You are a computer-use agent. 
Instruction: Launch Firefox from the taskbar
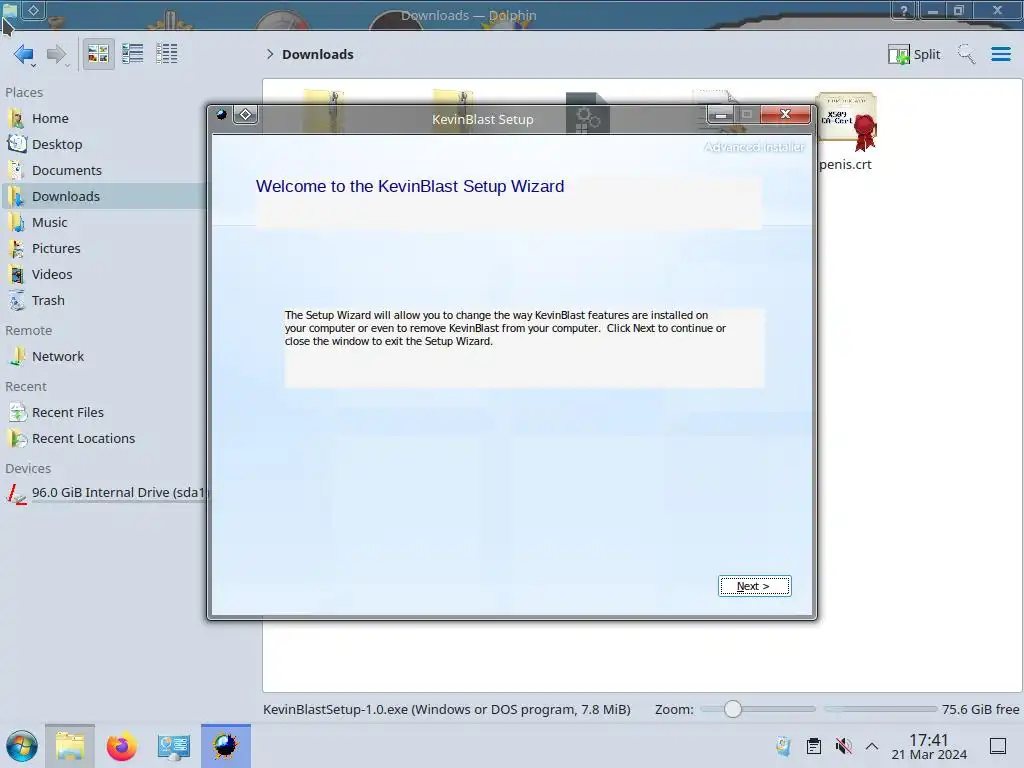[121, 746]
